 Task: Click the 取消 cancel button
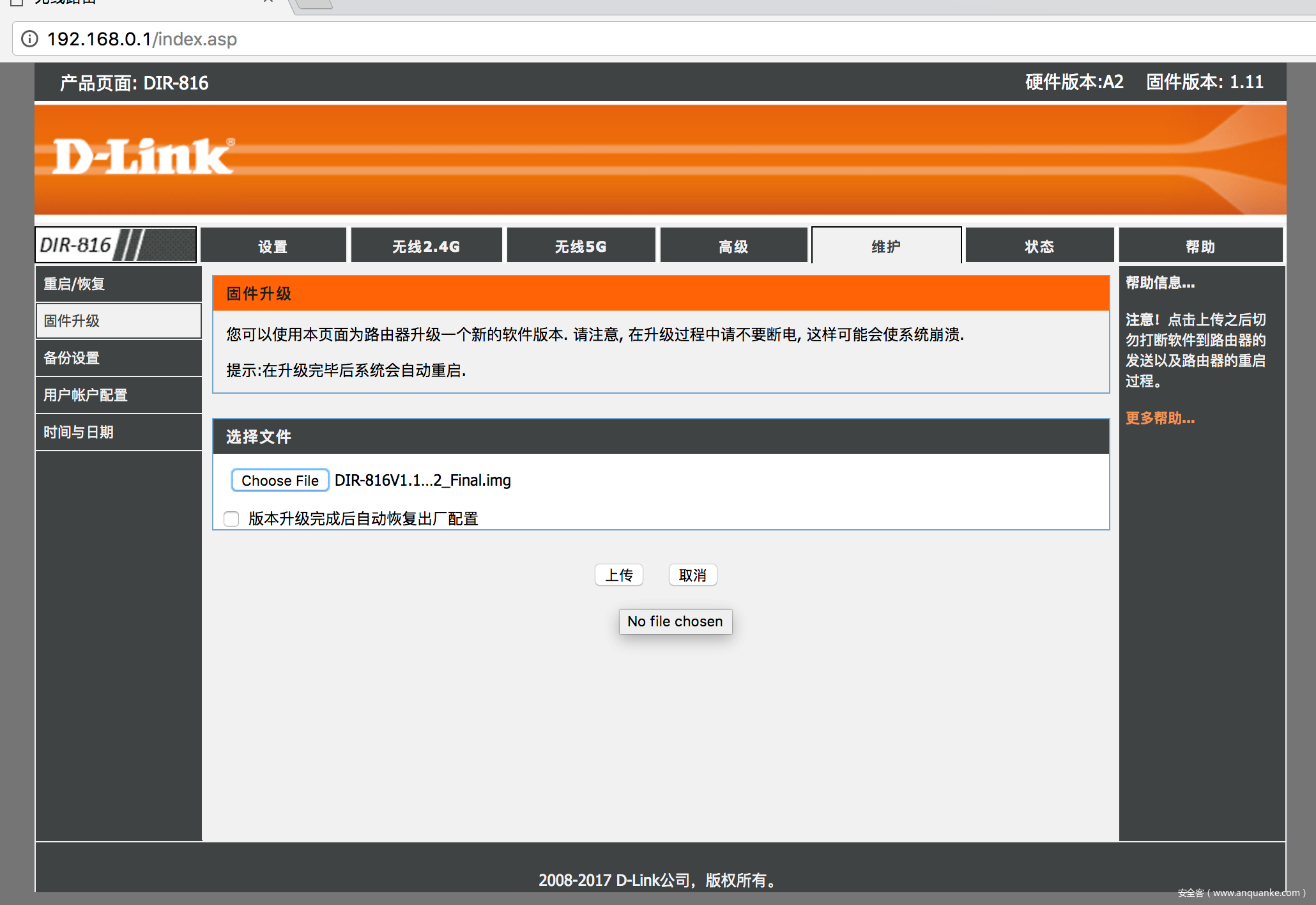coord(692,575)
